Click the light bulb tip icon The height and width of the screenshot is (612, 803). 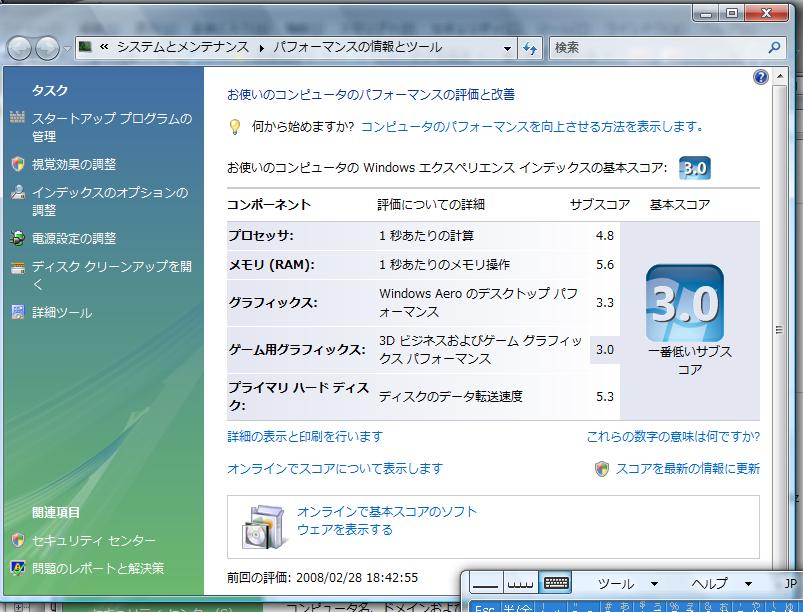[235, 127]
